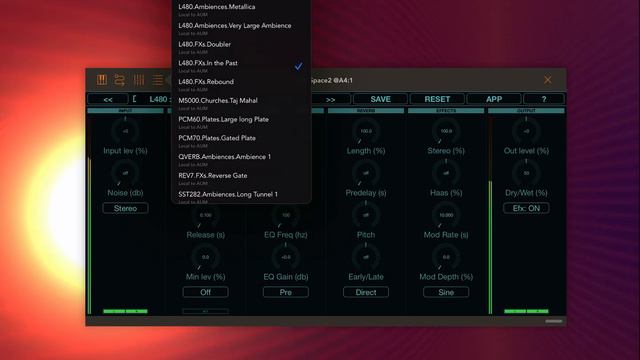Toggle the Stereo input mode button
This screenshot has width=640, height=360.
coord(125,208)
